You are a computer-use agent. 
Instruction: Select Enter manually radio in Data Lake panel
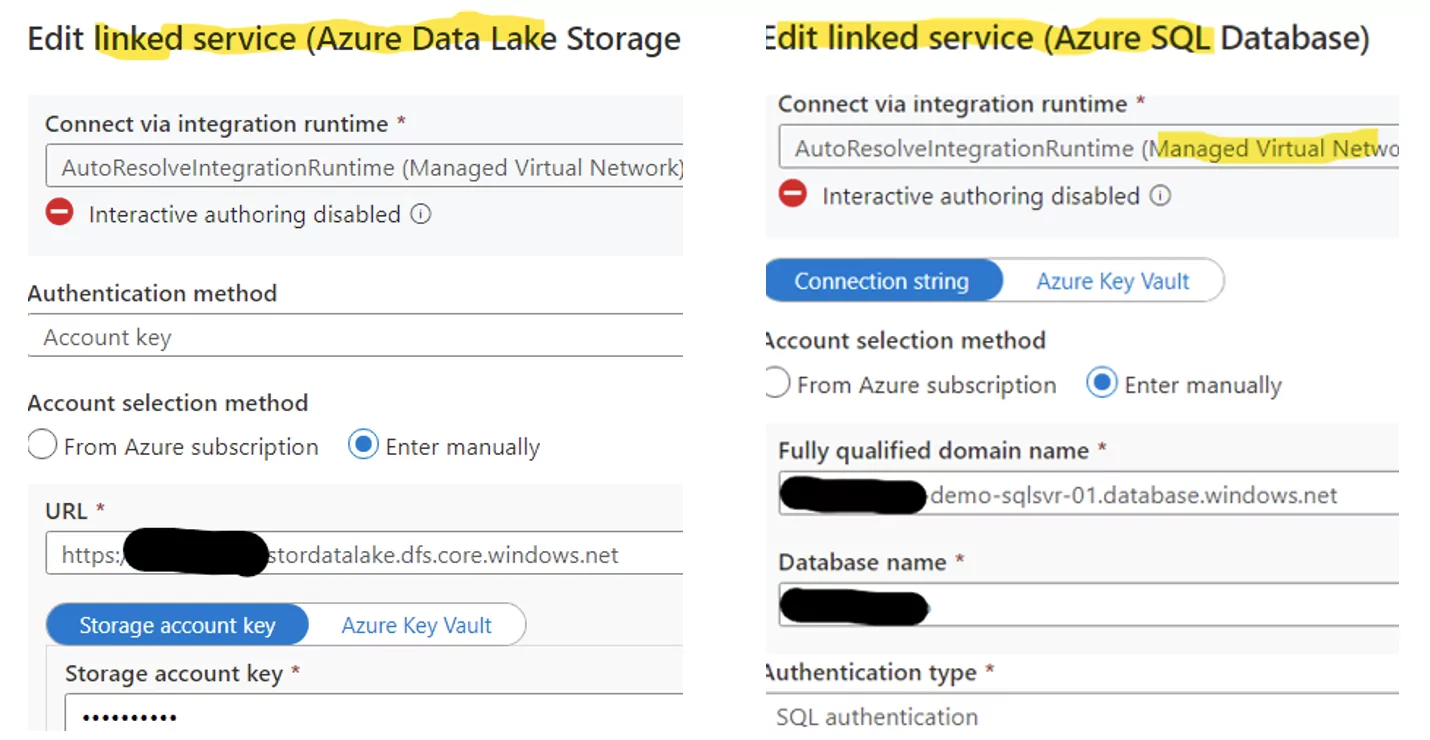pyautogui.click(x=363, y=446)
